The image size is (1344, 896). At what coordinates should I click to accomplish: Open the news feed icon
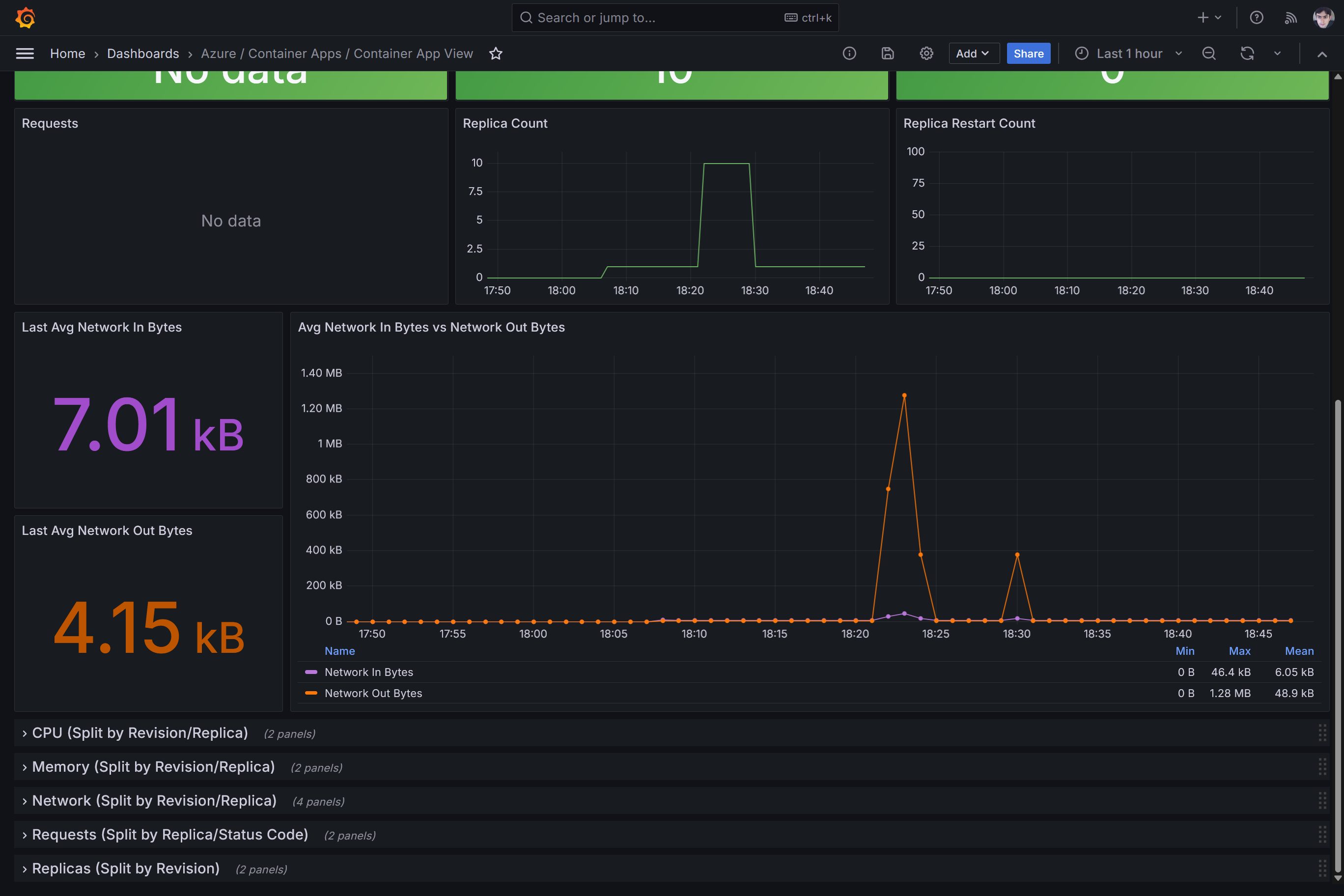click(1290, 18)
